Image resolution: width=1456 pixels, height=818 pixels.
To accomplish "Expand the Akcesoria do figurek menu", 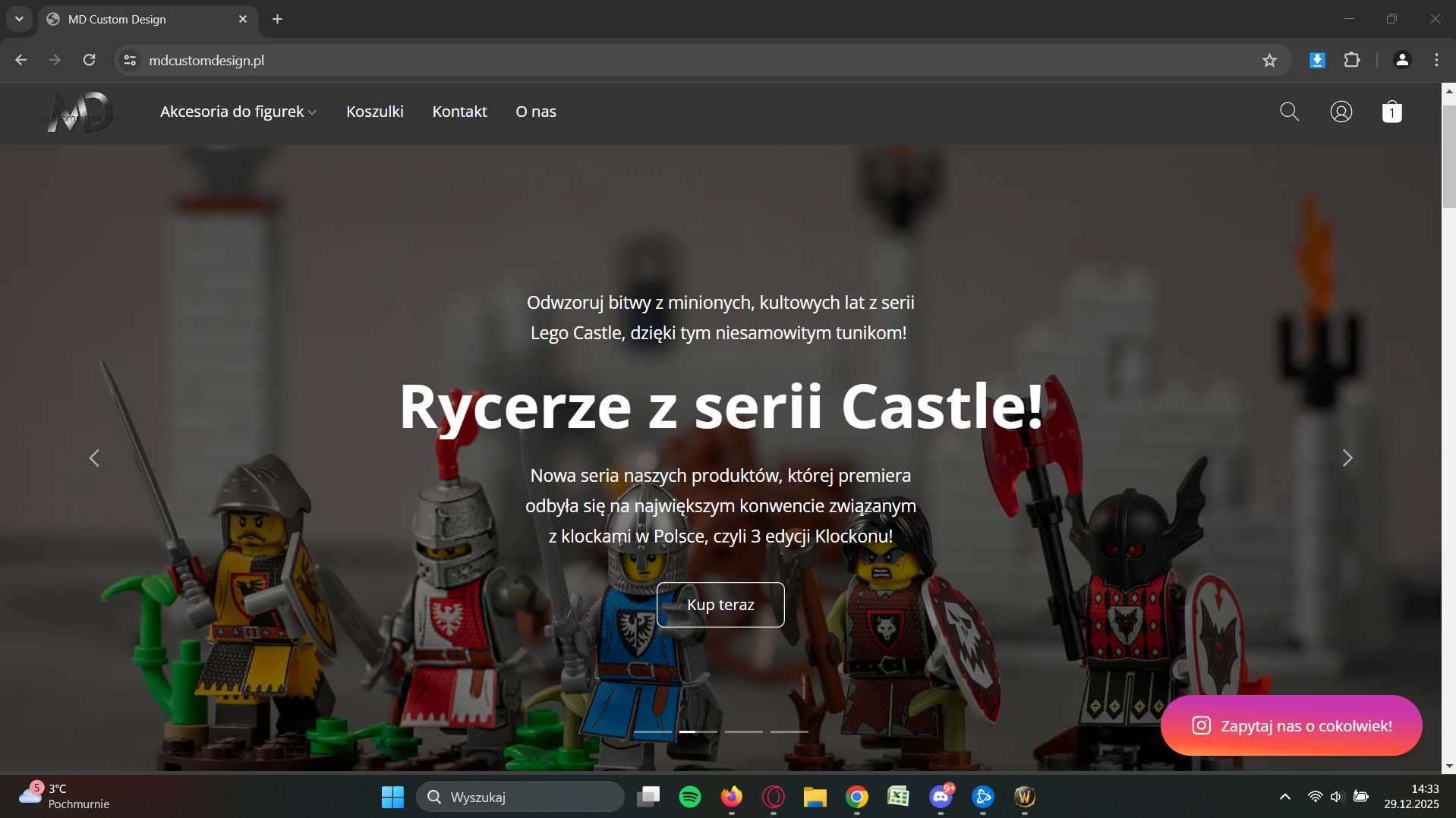I will click(x=238, y=112).
